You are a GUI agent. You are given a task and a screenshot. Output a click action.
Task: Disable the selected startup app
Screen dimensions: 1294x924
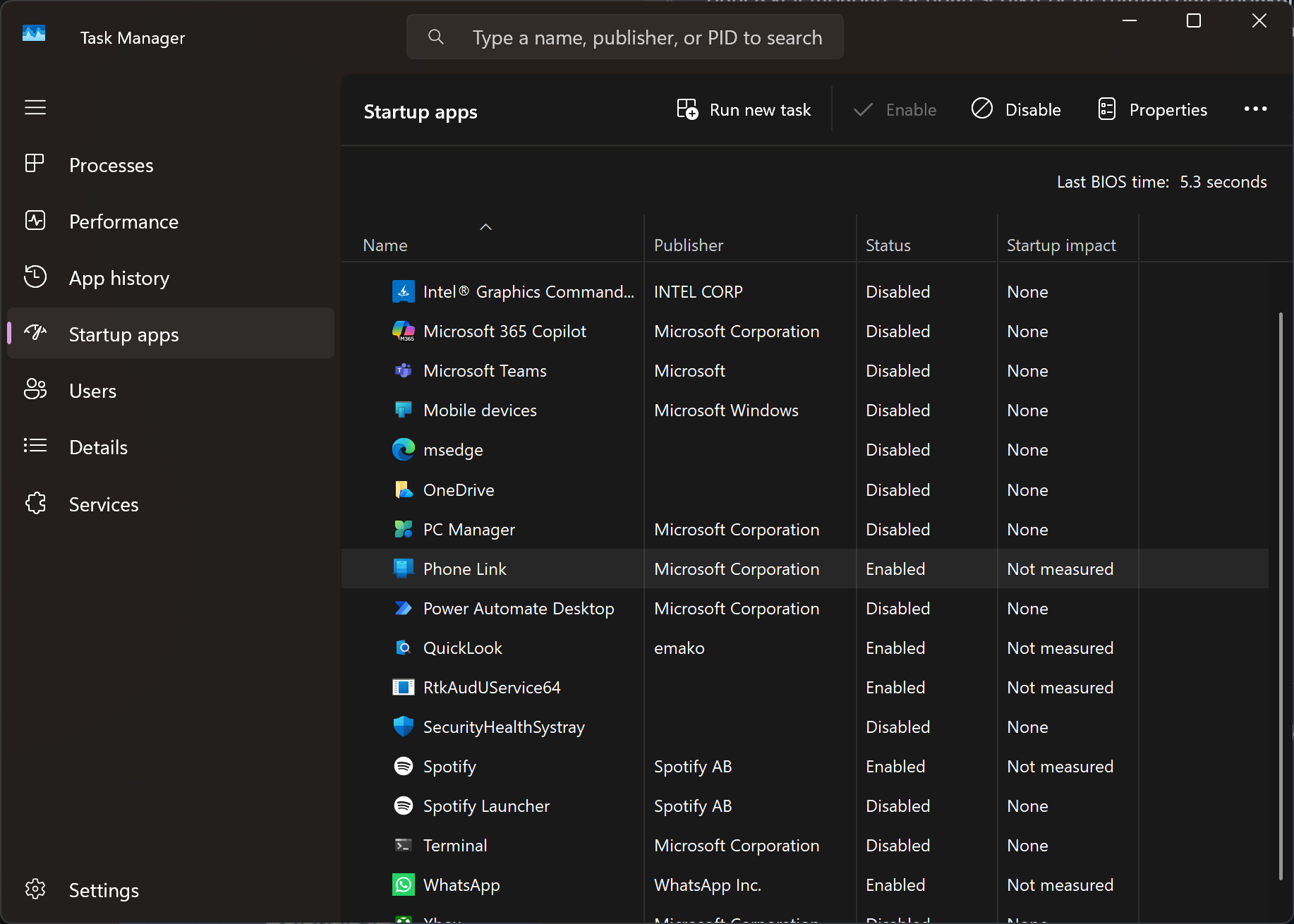coord(1016,110)
